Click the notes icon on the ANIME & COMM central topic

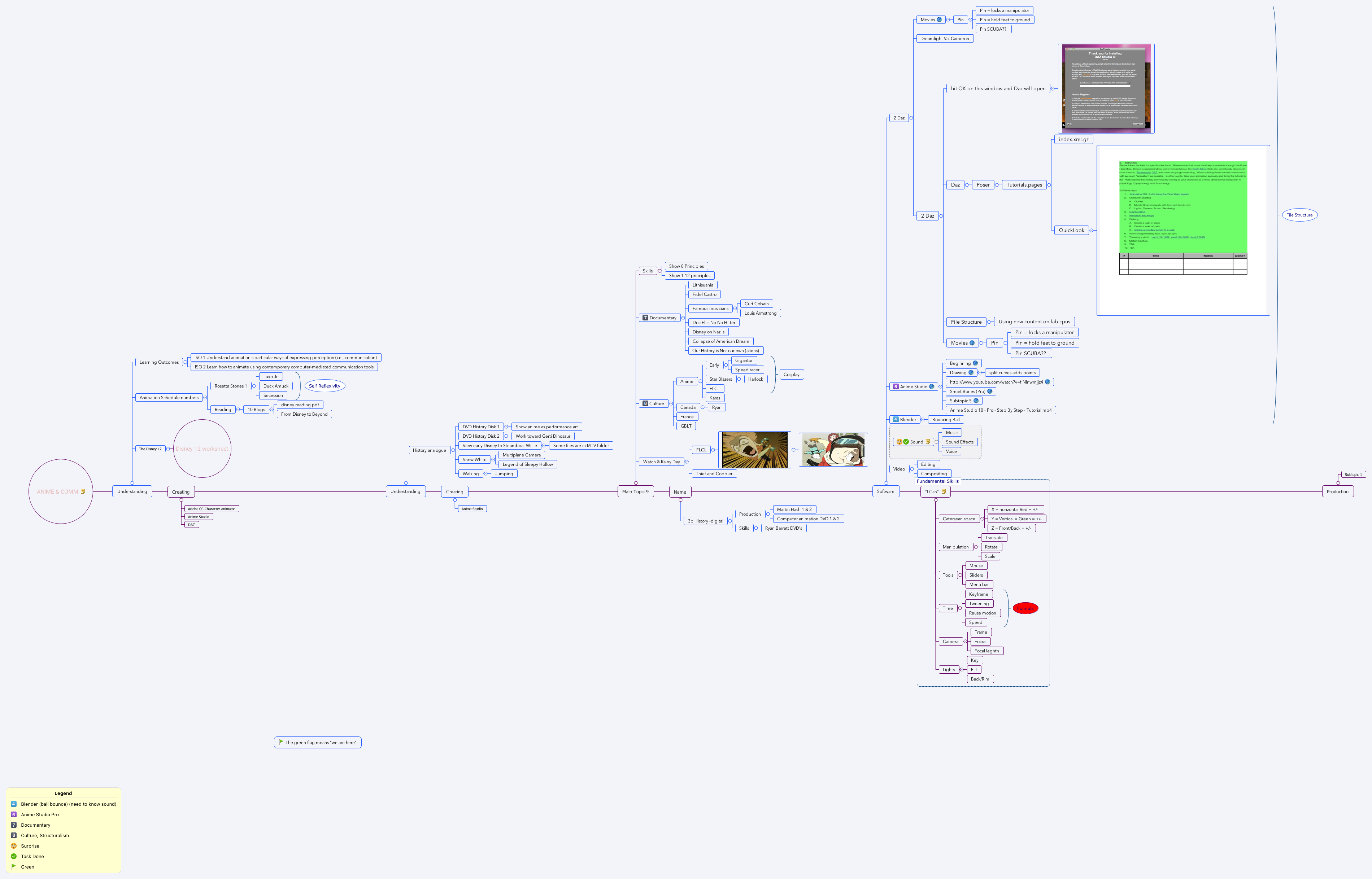click(x=83, y=491)
